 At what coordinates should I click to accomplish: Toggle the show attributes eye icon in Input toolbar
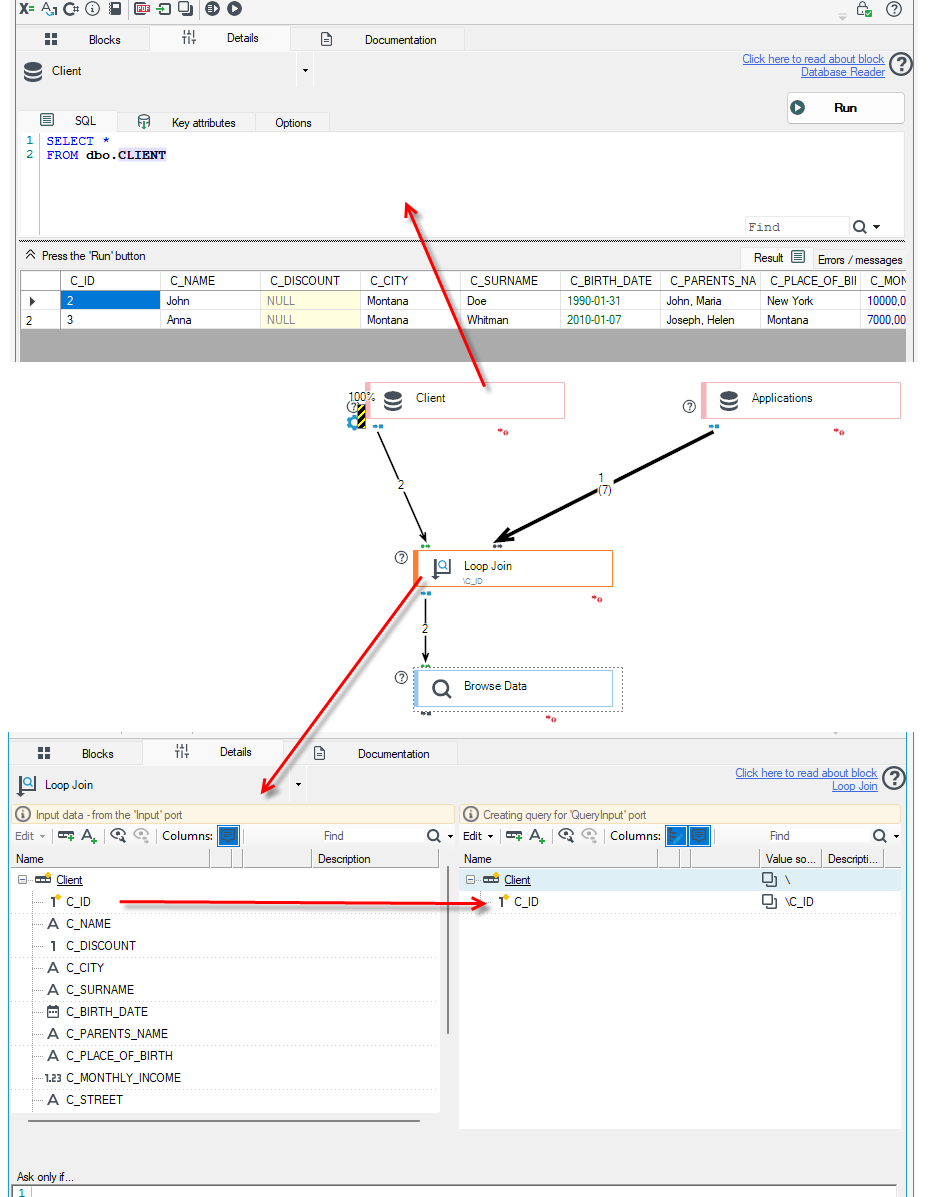click(x=118, y=835)
